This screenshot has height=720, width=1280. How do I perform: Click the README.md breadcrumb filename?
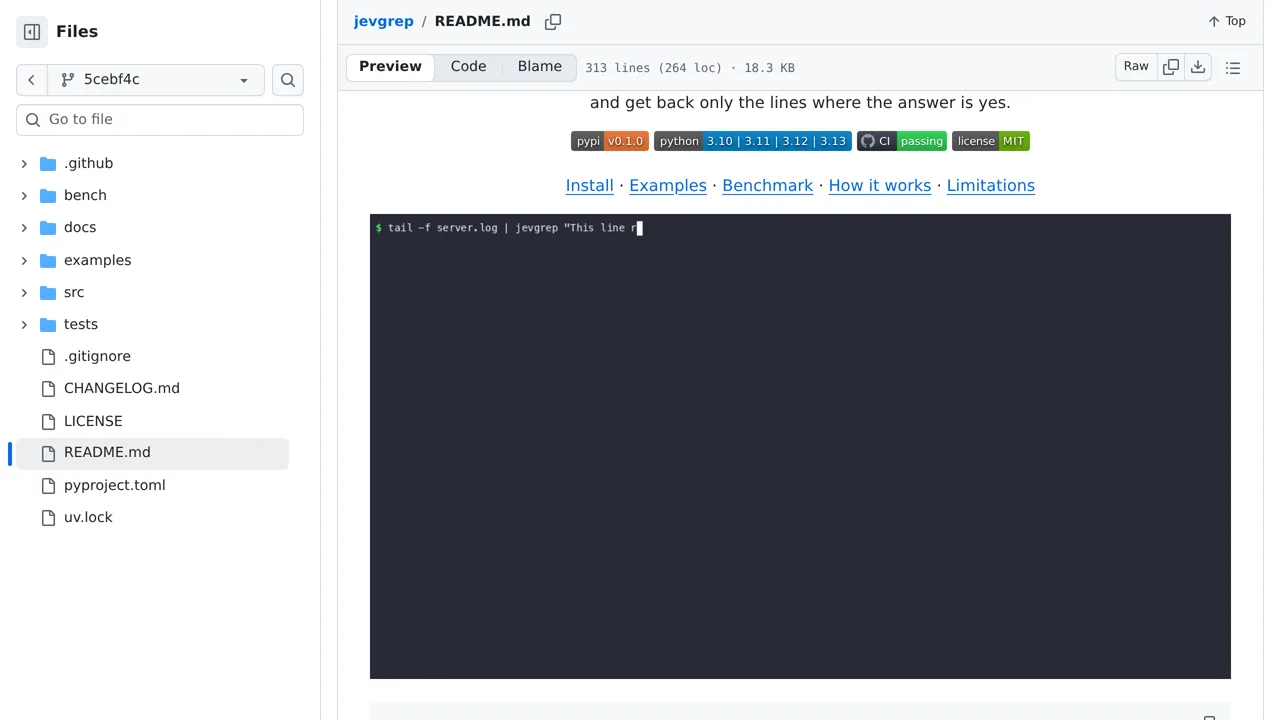click(482, 22)
